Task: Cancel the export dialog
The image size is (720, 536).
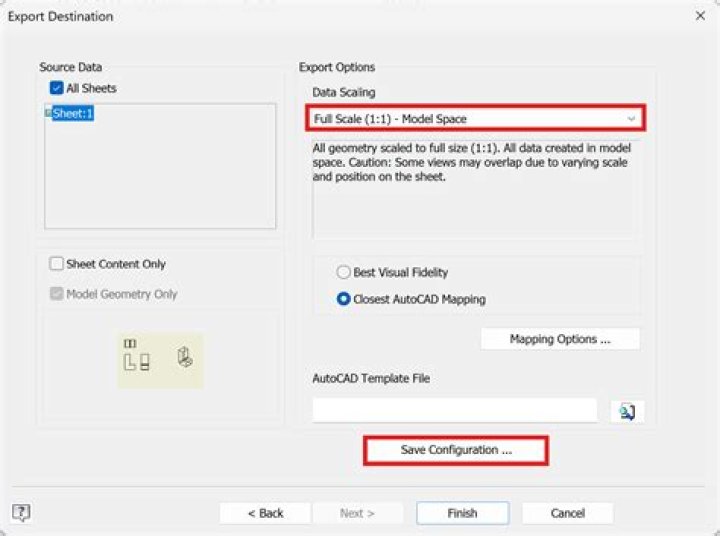Action: tap(568, 513)
